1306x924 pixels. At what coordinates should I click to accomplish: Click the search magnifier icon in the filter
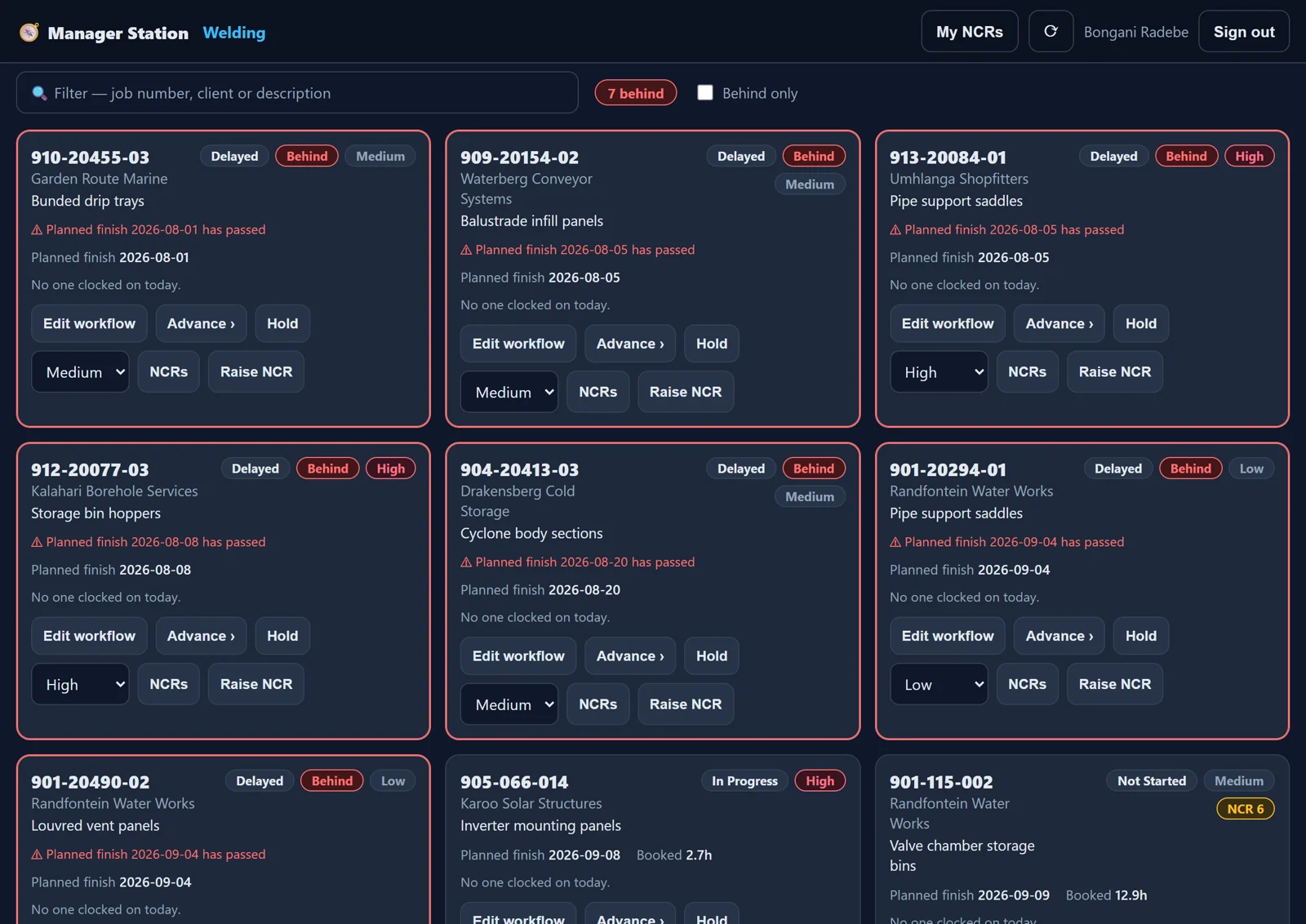[x=39, y=93]
